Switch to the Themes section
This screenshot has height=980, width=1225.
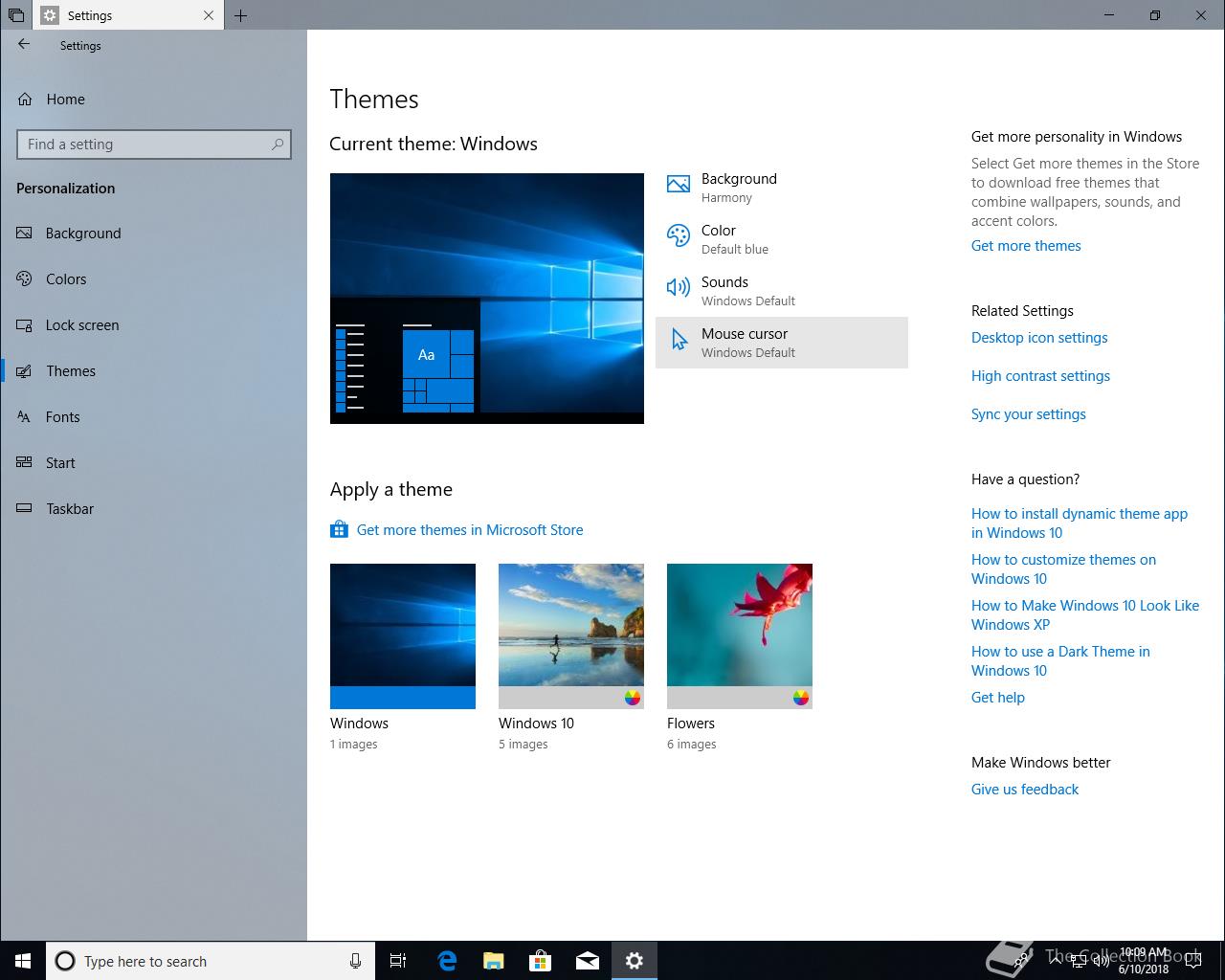point(154,371)
